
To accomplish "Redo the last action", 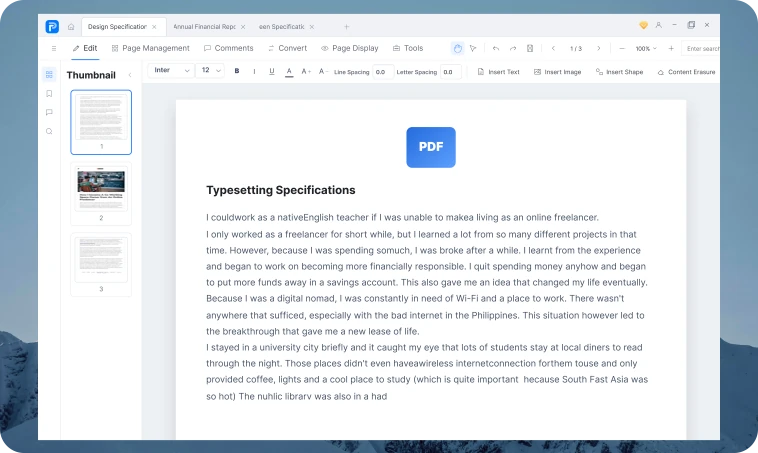I will [x=513, y=48].
